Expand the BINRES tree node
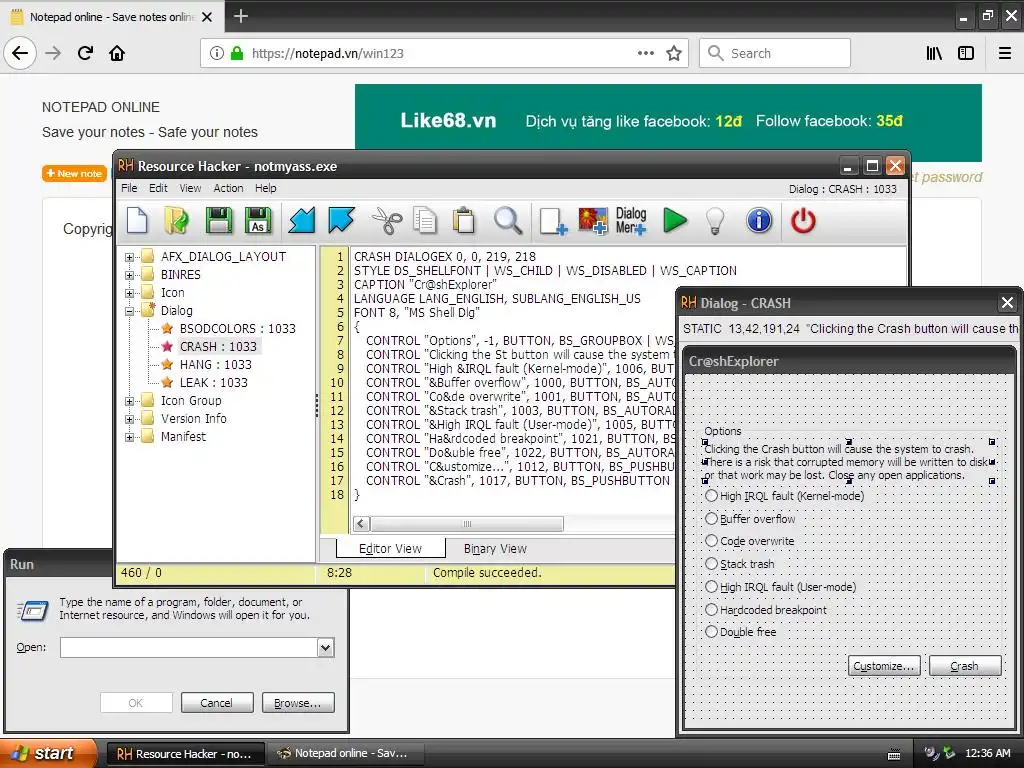1024x768 pixels. point(129,275)
